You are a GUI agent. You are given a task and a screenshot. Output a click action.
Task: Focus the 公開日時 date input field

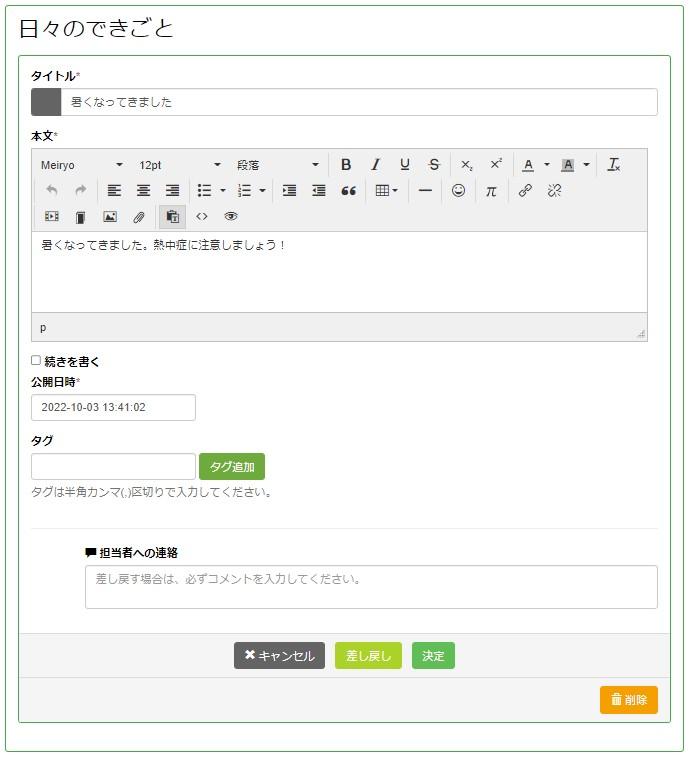point(113,408)
